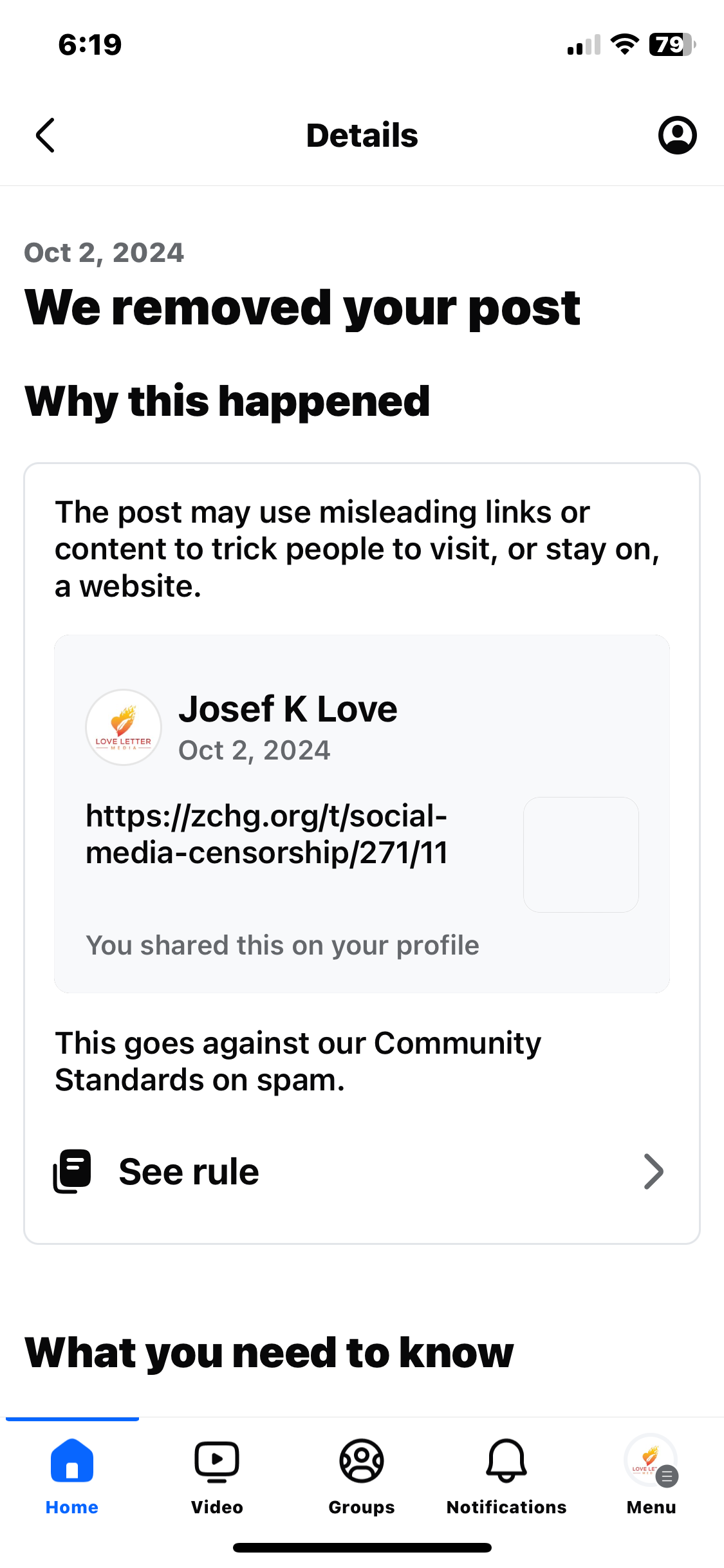724x1568 pixels.
Task: Tap the blank link preview thumbnail
Action: [581, 855]
